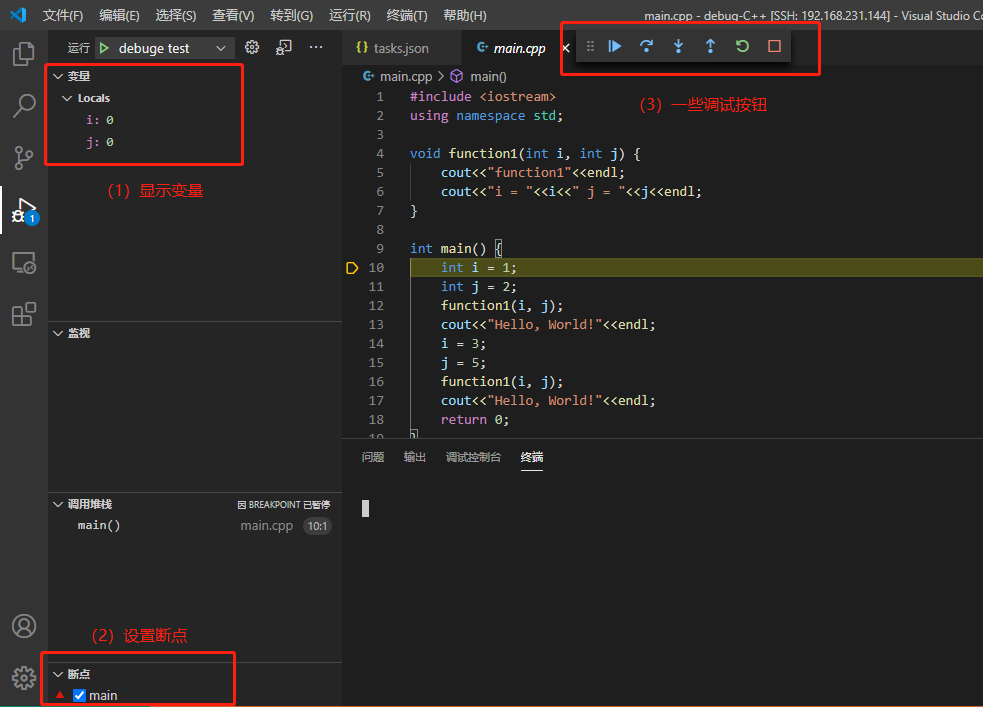Collapse the 调用堆栈 section
983x707 pixels.
click(x=58, y=505)
